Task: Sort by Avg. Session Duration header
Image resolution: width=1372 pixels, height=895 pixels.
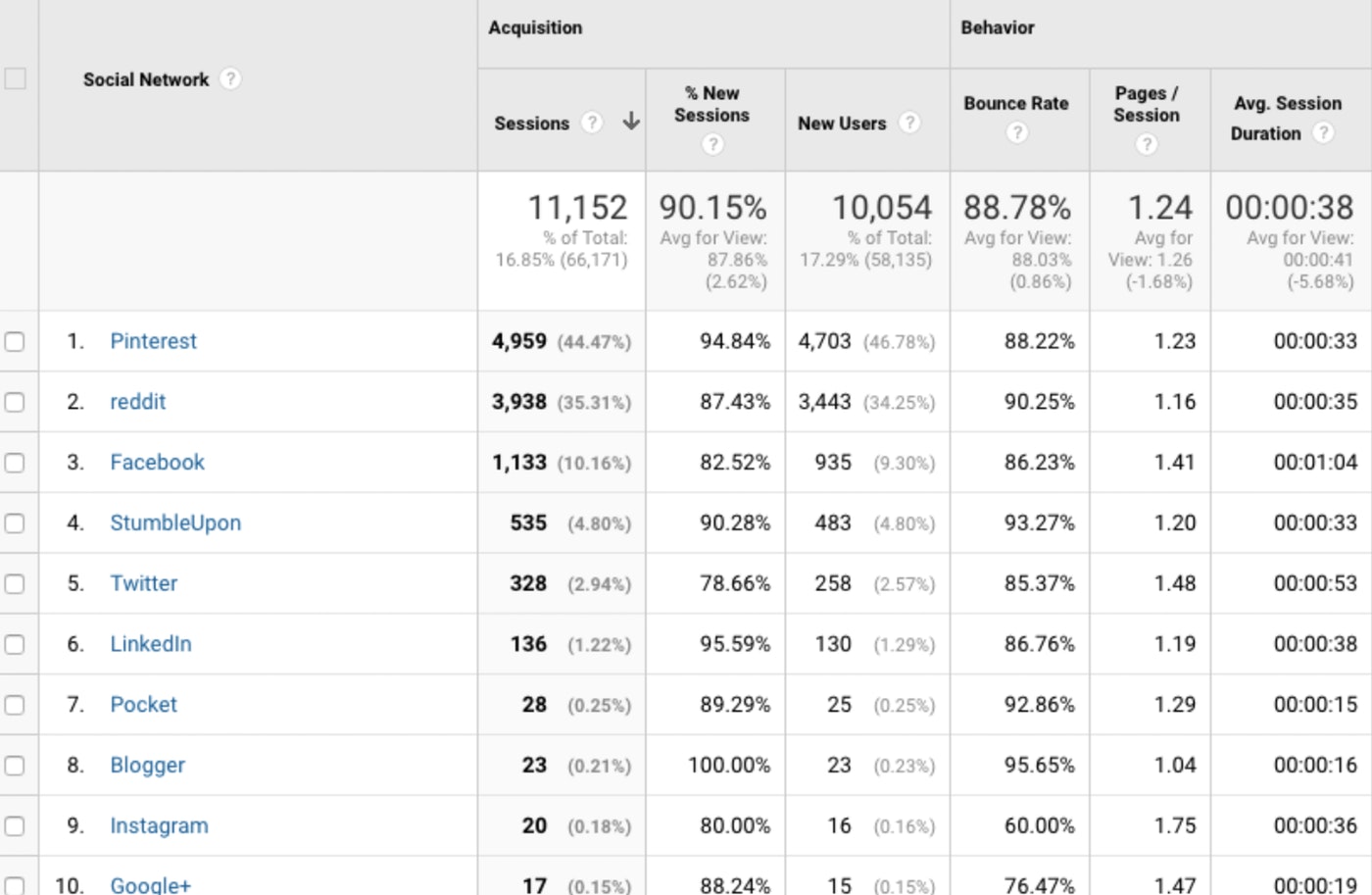Action: tap(1288, 118)
